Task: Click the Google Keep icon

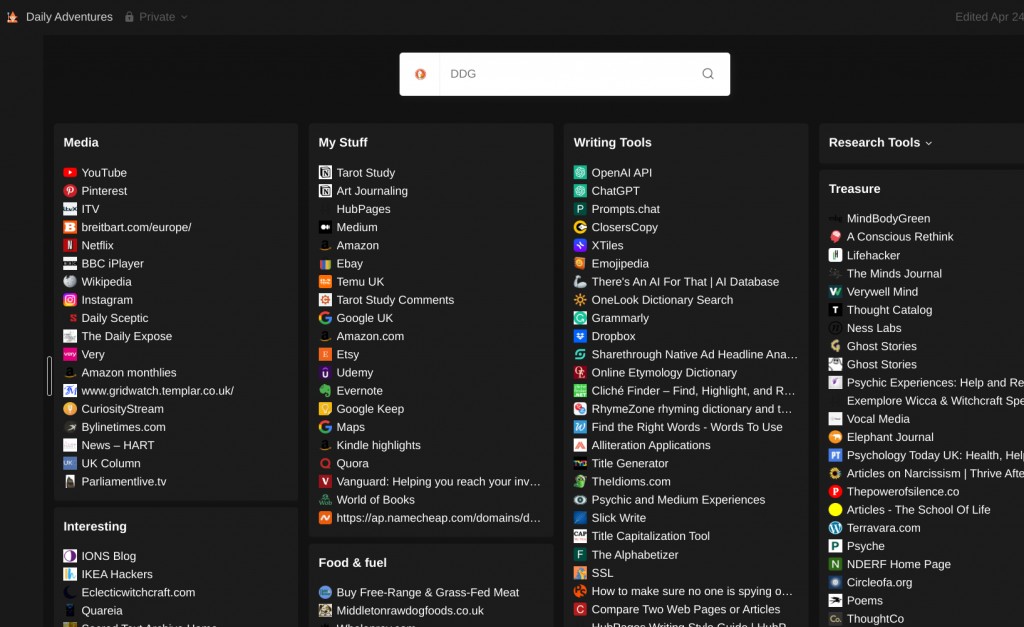Action: click(x=325, y=409)
